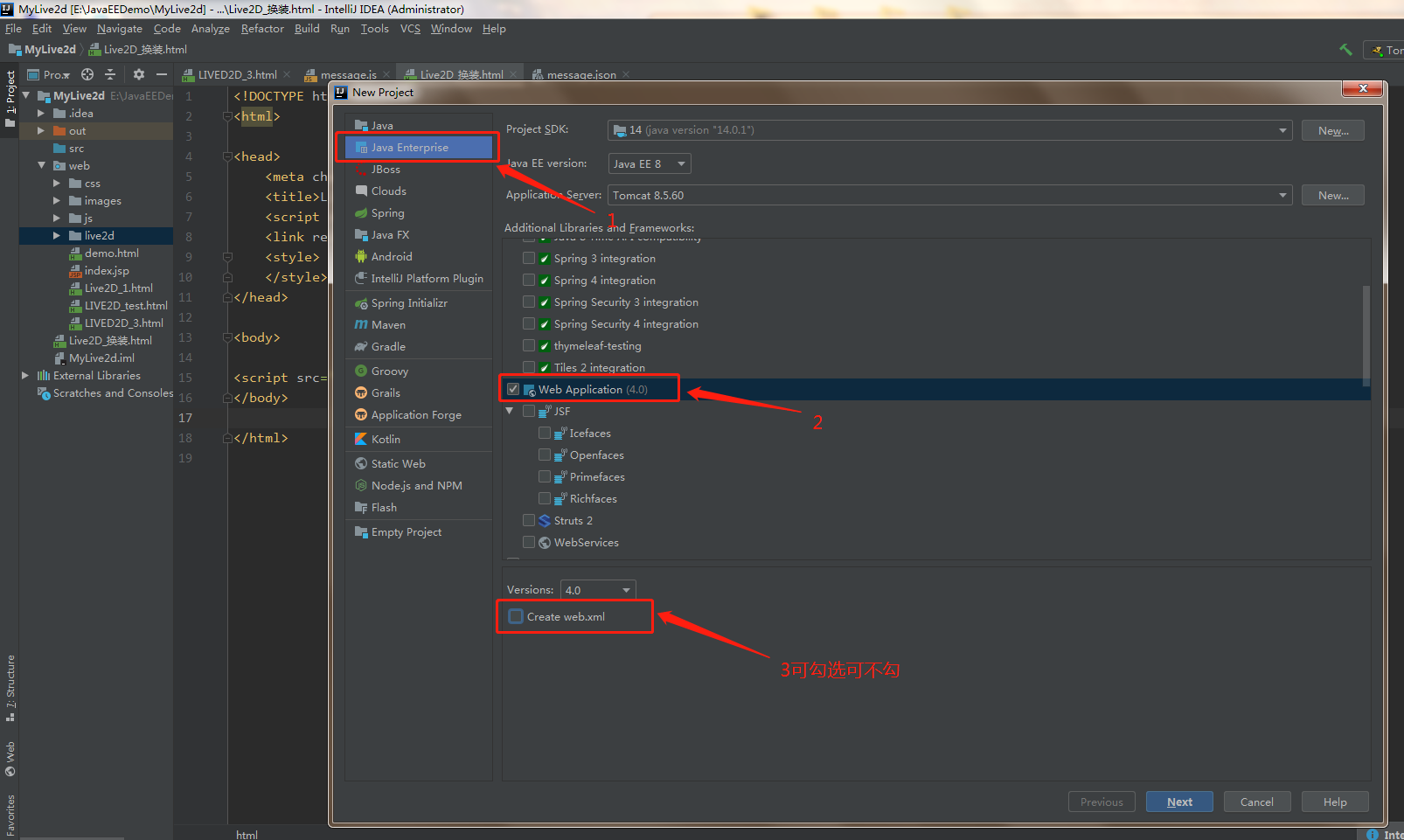1404x840 pixels.
Task: Click the collapse all icon in Project panel
Action: [x=110, y=74]
